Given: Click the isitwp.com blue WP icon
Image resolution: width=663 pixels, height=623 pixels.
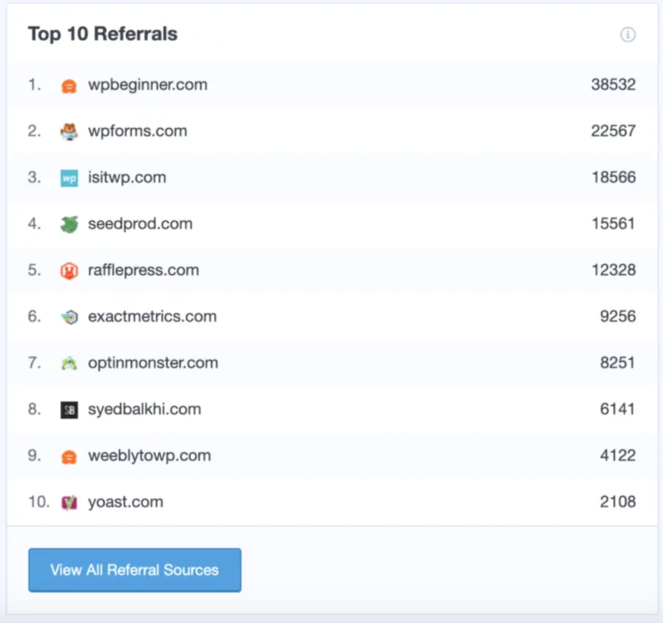Looking at the screenshot, I should (x=69, y=178).
